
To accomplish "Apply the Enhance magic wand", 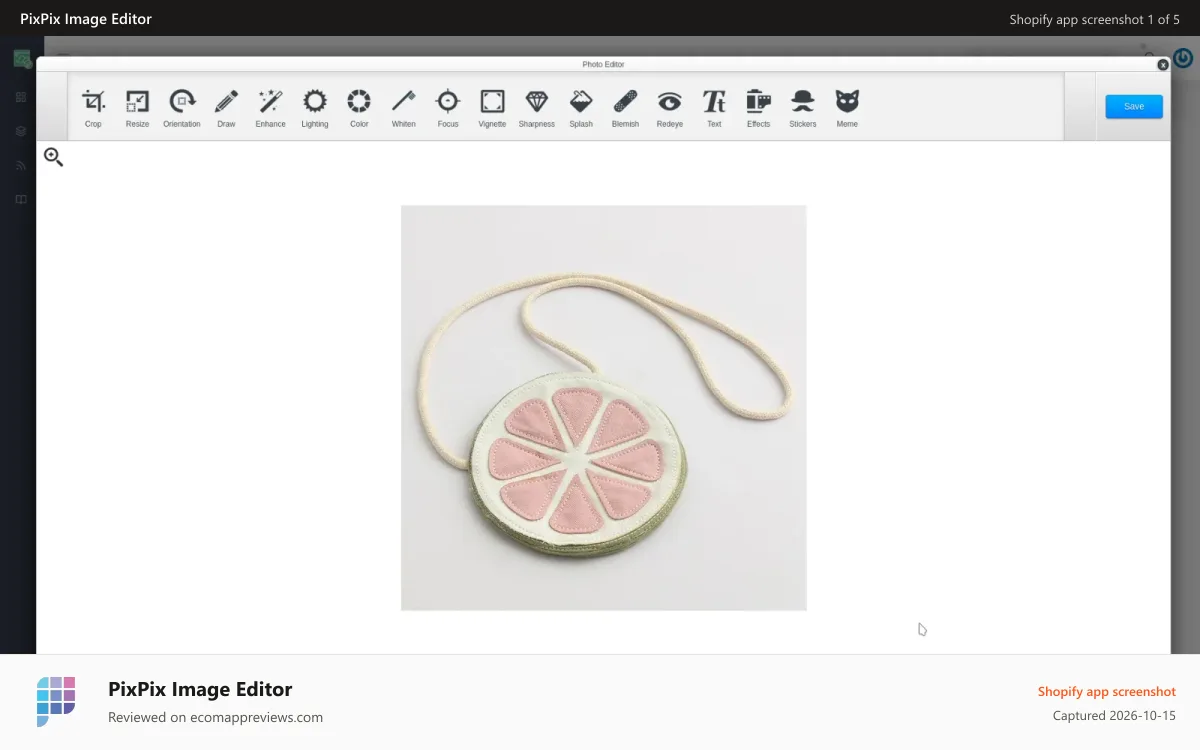I will [x=270, y=108].
